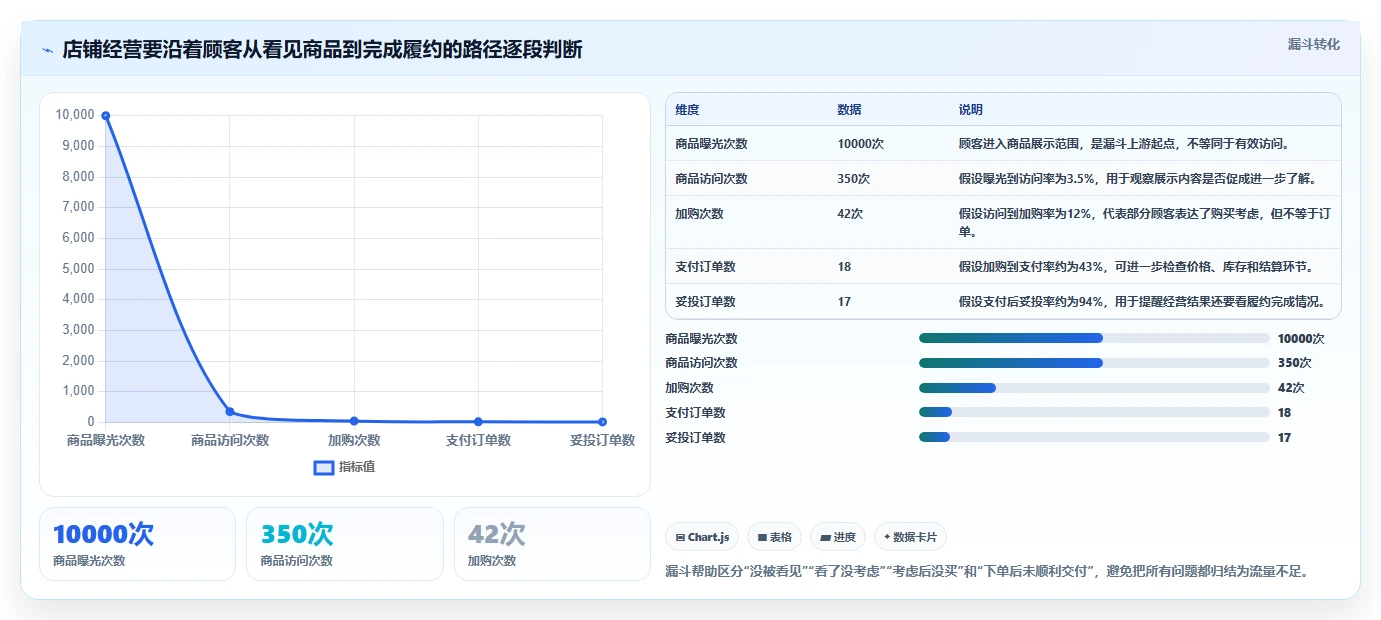Click the progress bar for 商品访问次数
The image size is (1381, 620).
(1094, 363)
